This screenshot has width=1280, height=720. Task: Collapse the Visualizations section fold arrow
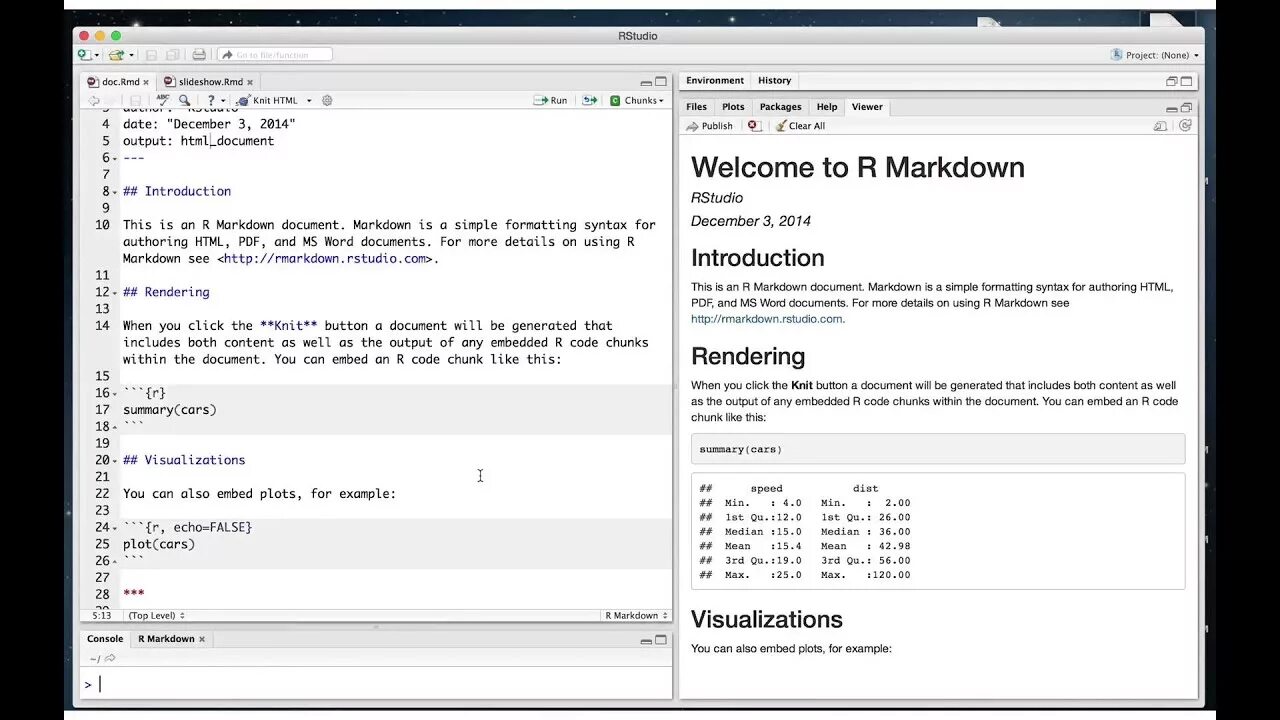click(115, 460)
